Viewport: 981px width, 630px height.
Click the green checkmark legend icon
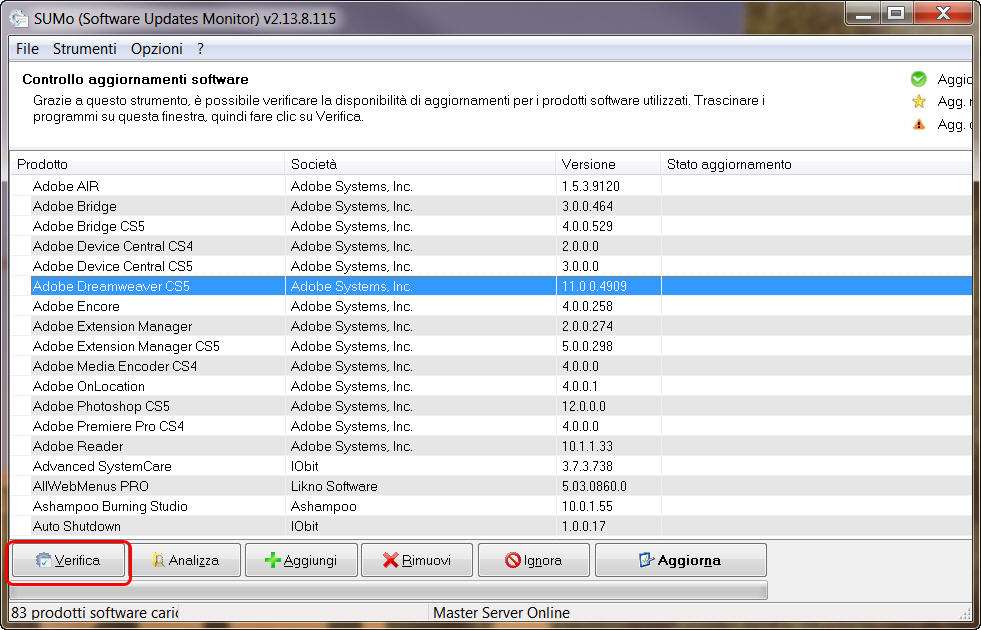918,79
